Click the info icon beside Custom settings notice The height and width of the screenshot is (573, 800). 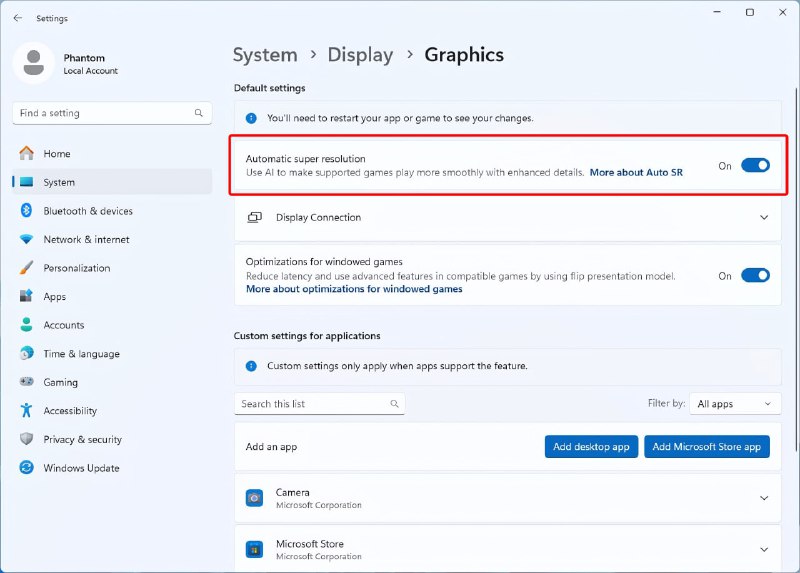[251, 366]
